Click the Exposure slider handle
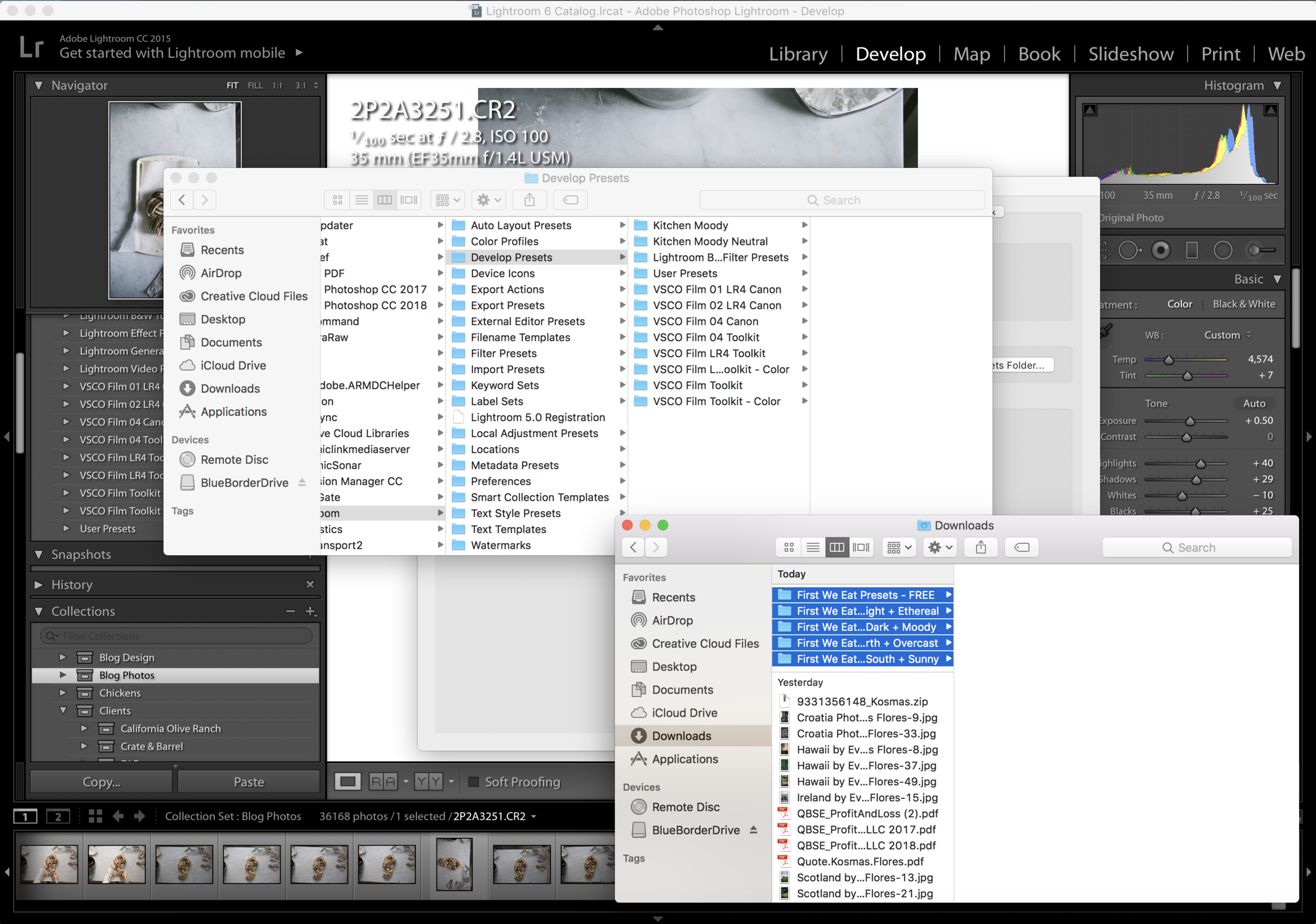This screenshot has width=1316, height=924. 1190,421
